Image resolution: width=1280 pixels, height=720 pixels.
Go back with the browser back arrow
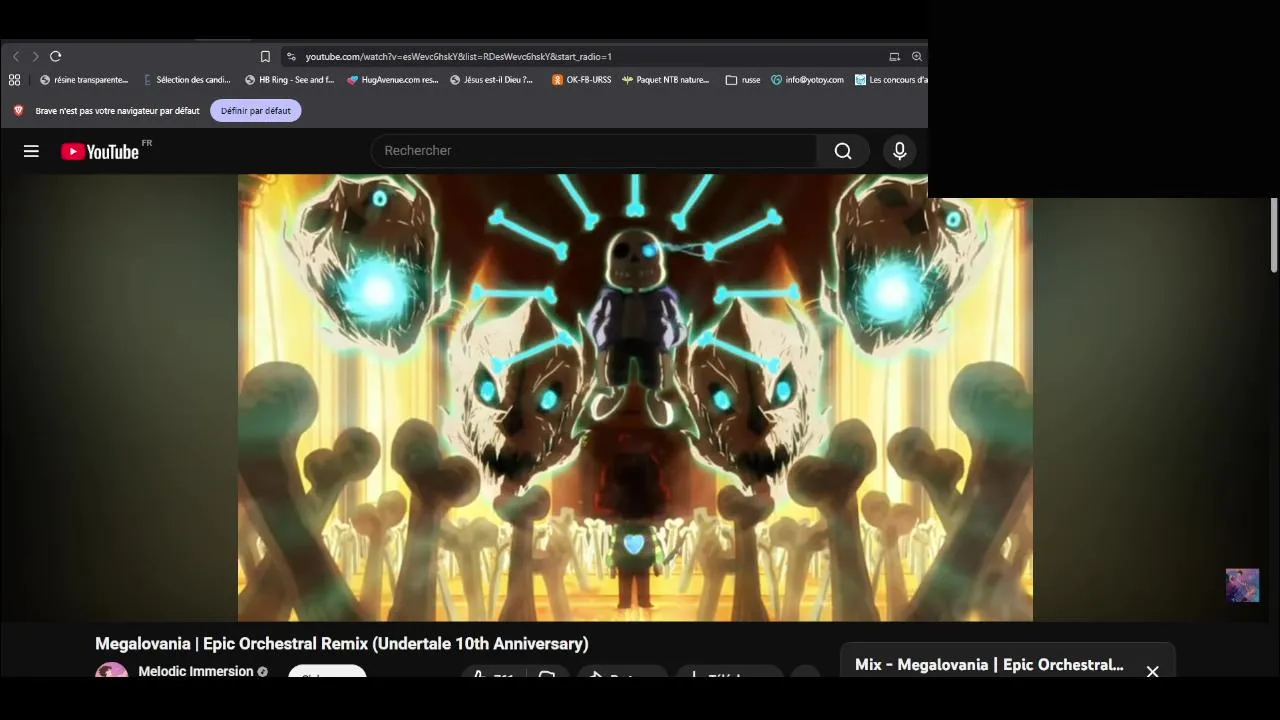(x=16, y=56)
